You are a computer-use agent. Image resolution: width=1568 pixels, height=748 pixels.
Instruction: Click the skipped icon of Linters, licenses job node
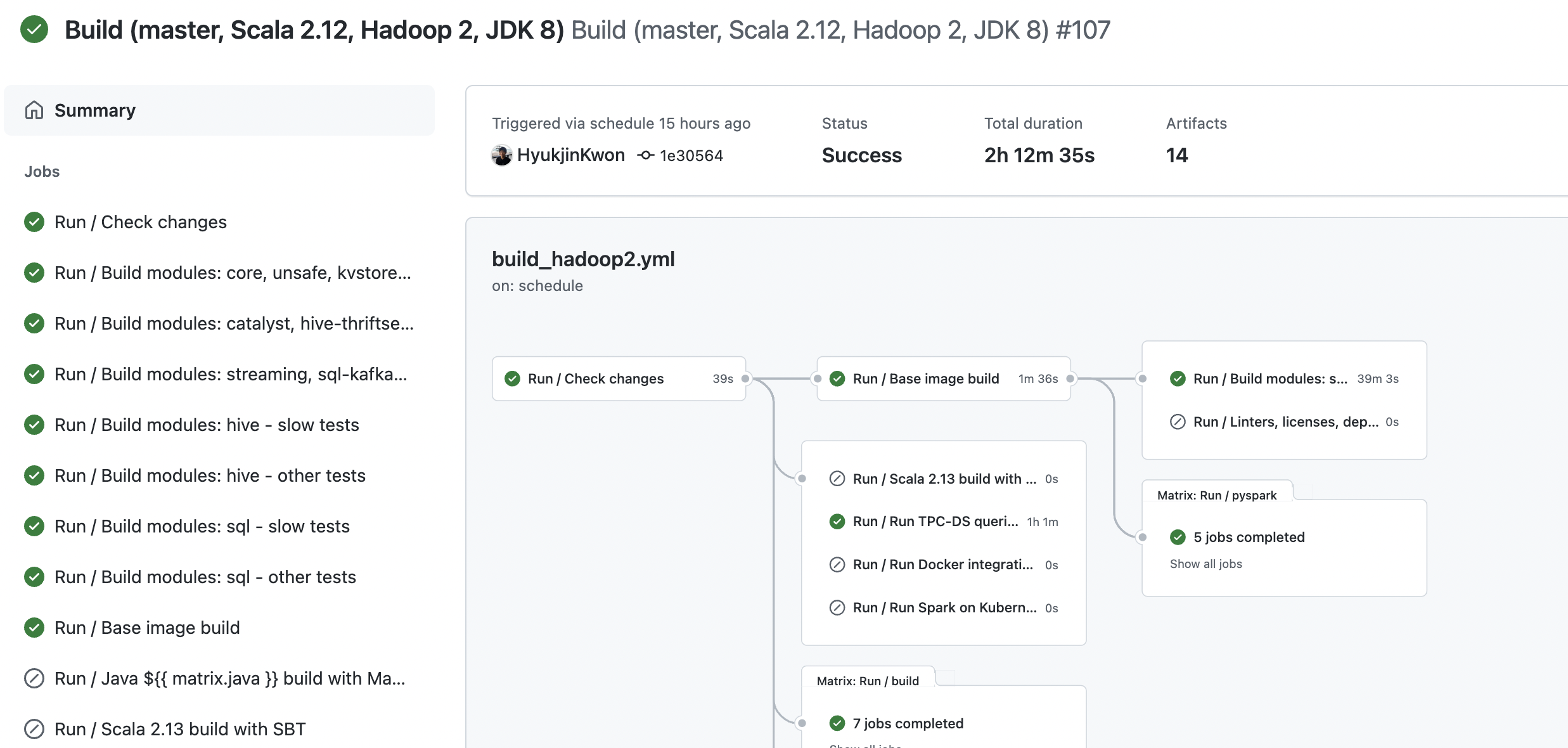click(x=1178, y=422)
